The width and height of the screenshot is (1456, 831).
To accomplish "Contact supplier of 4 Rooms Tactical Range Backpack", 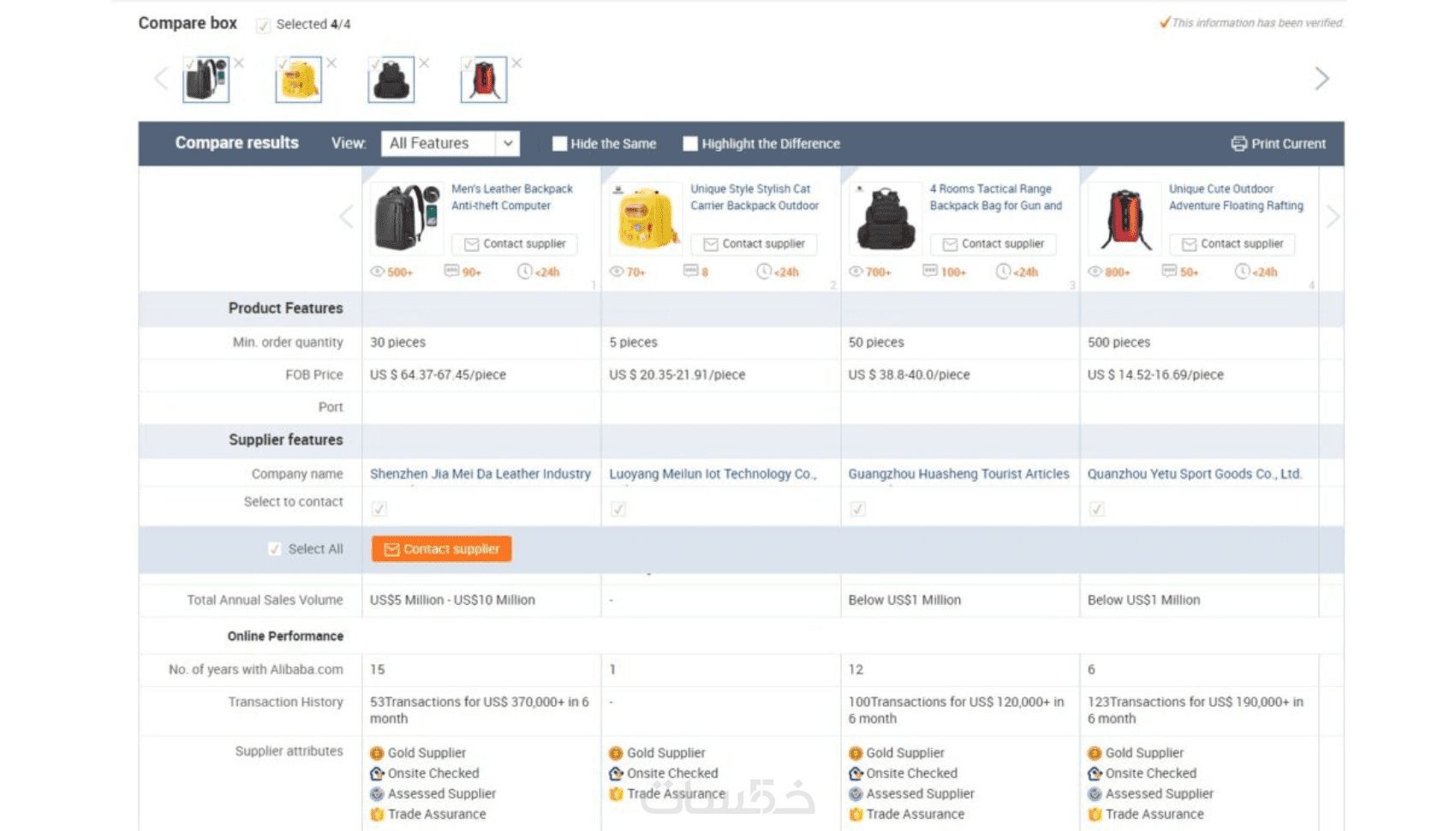I will (994, 244).
